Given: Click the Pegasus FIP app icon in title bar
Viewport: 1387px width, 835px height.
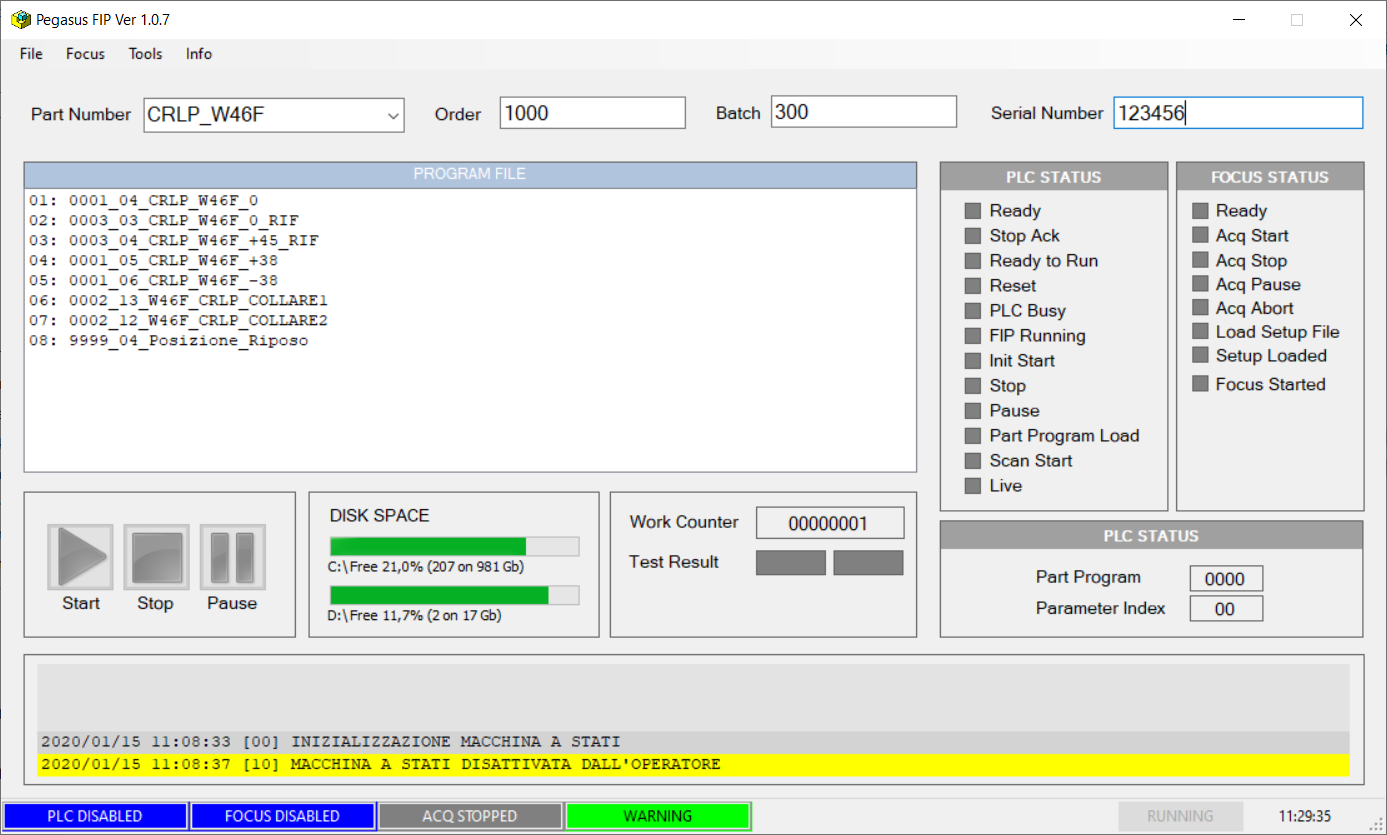Looking at the screenshot, I should click(x=20, y=20).
